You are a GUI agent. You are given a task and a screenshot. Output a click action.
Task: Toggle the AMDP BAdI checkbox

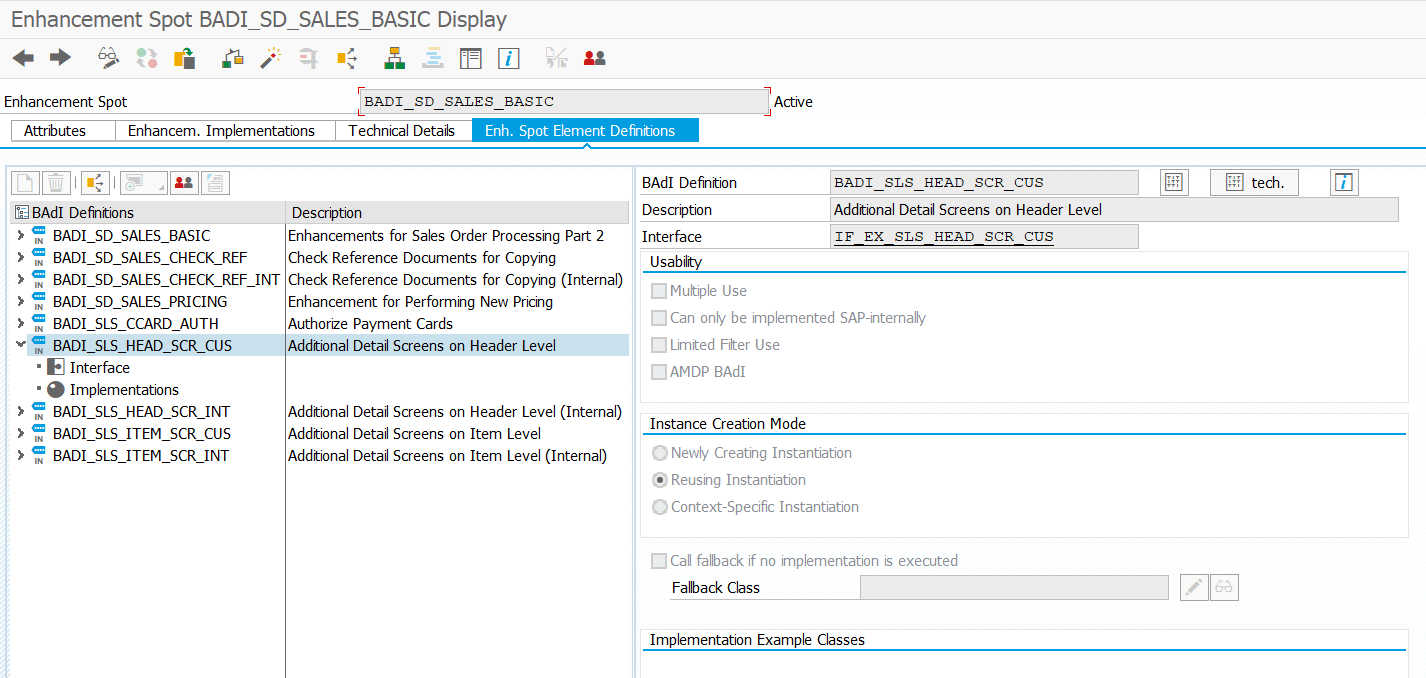659,372
